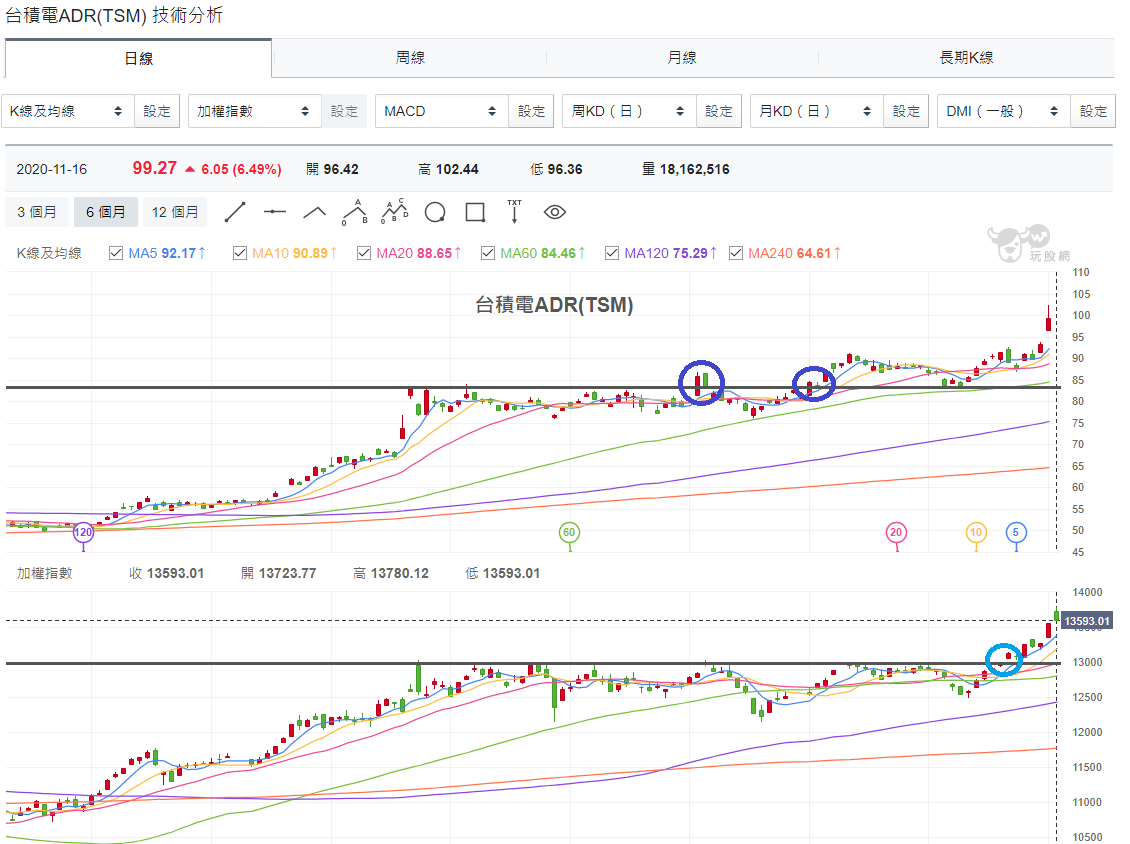Switch to the 月線 monthly chart tab
Image resolution: width=1130 pixels, height=844 pixels.
[682, 58]
